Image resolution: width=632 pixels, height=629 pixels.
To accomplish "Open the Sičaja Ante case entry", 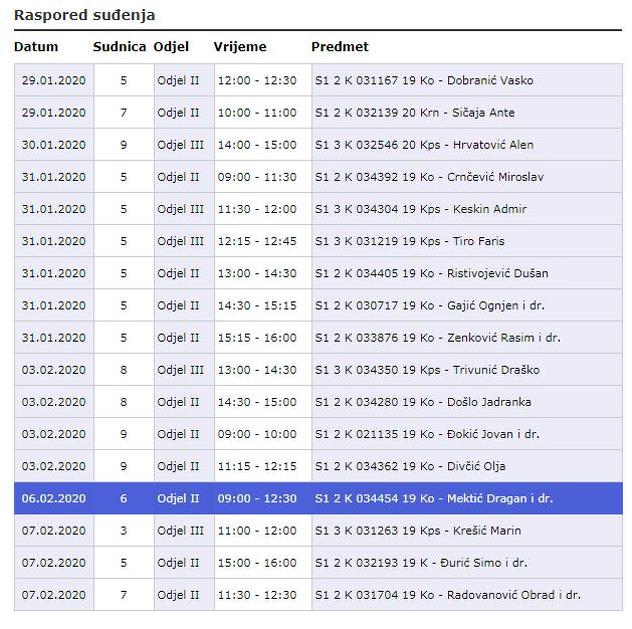I will 414,113.
